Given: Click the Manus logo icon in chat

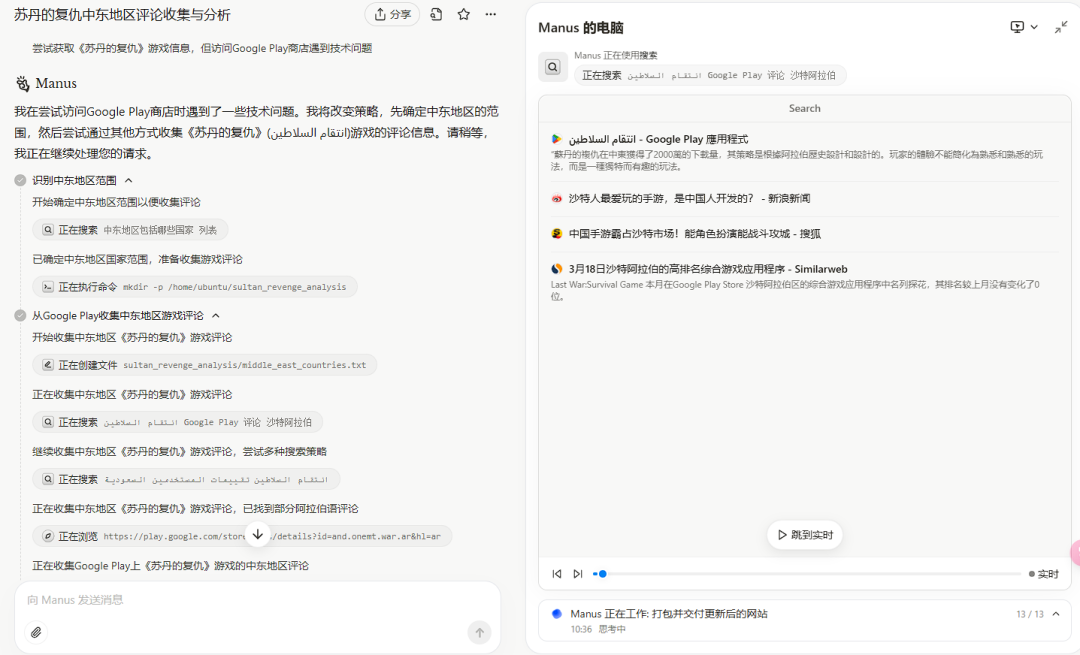Looking at the screenshot, I should [x=23, y=83].
